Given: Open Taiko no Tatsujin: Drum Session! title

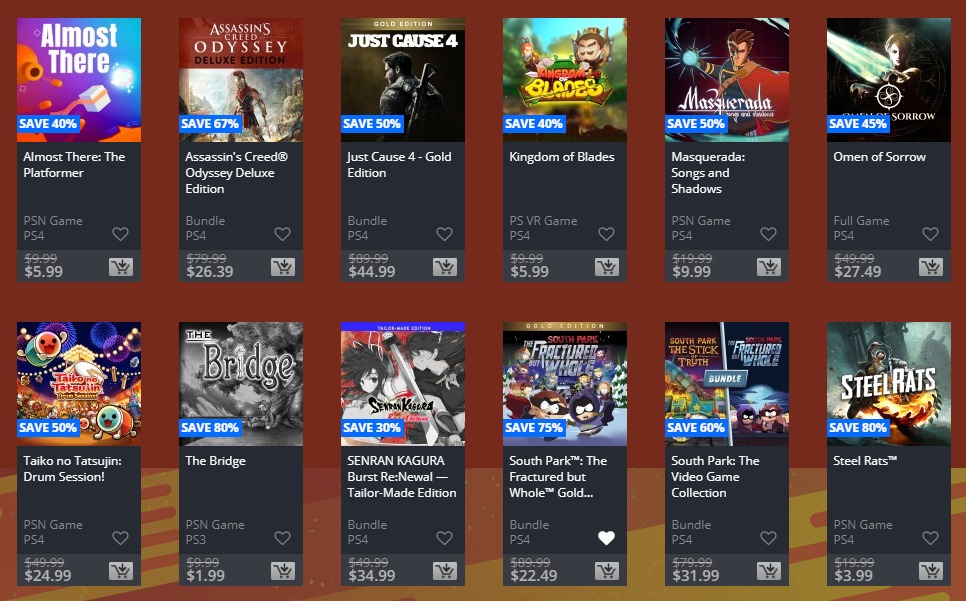Looking at the screenshot, I should [73, 469].
